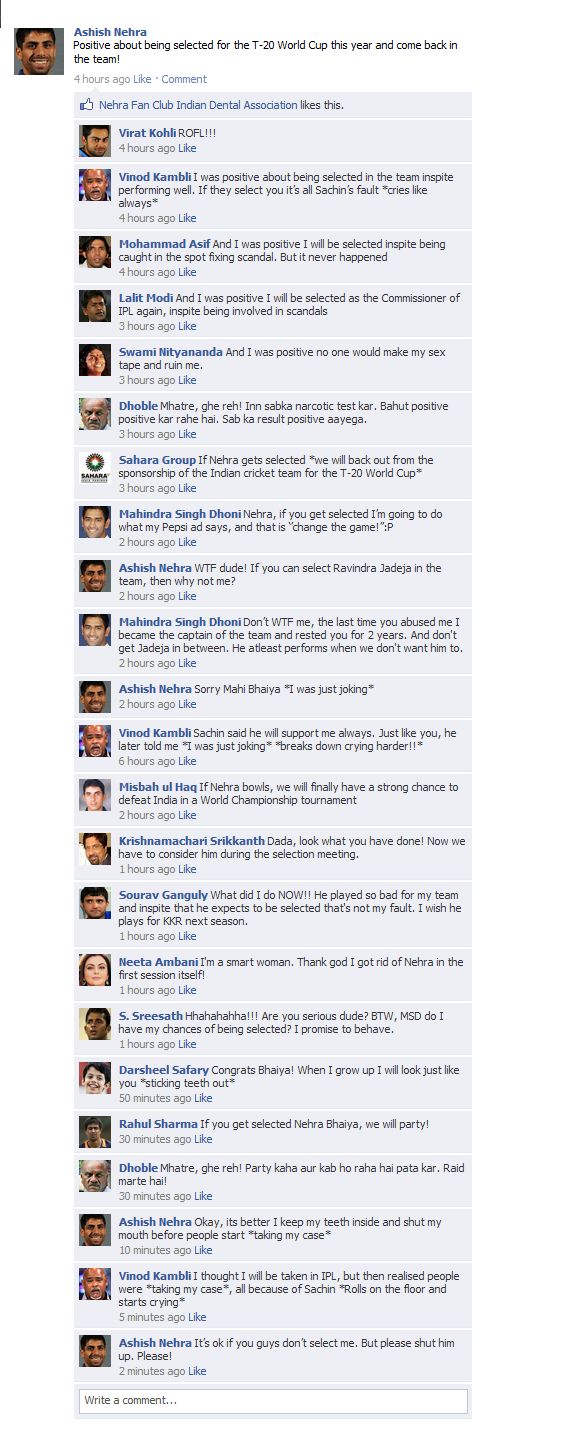Click the thumbs-up likes icon
Viewport: 561px width, 1432px height.
(87, 105)
